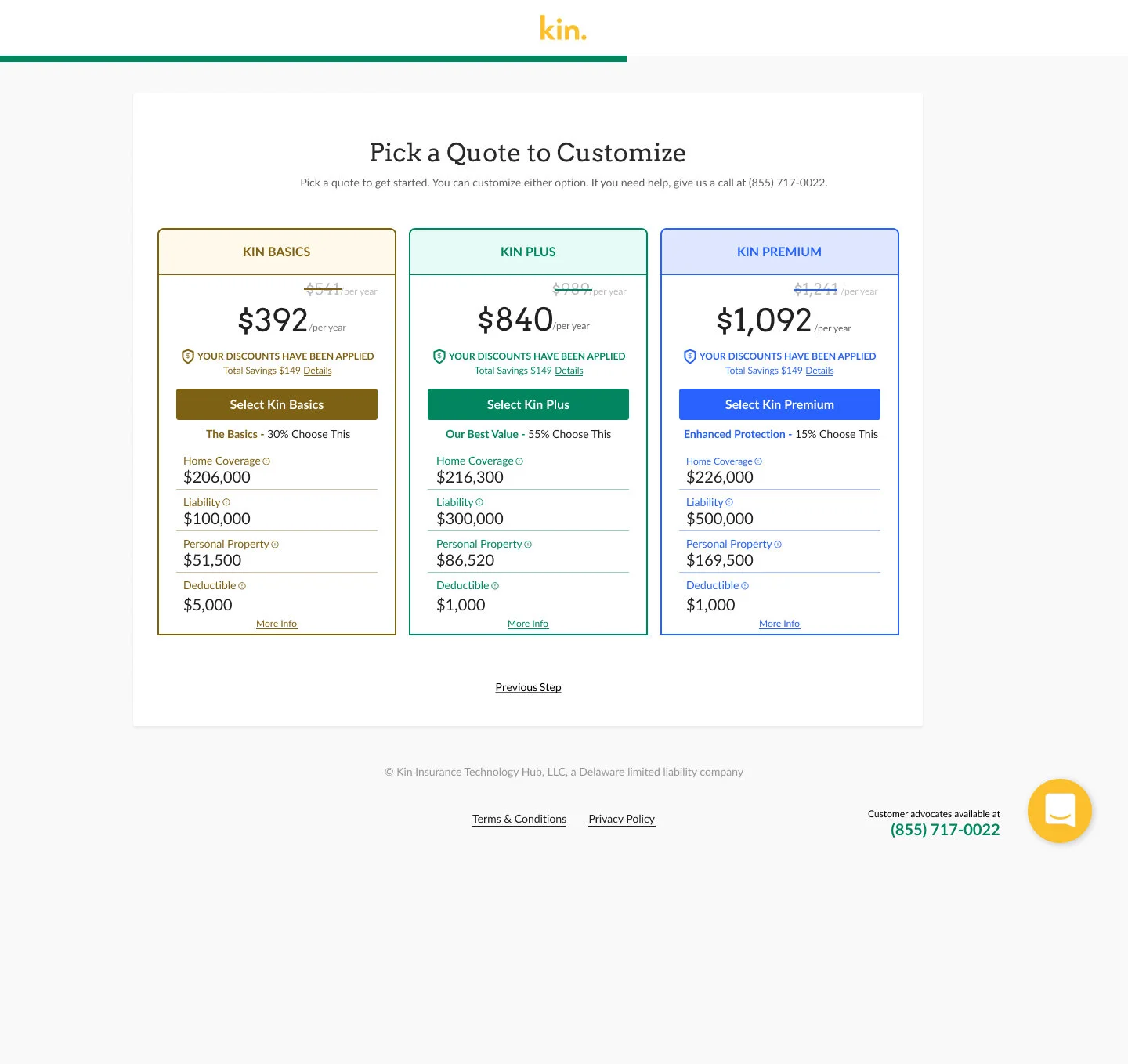Image resolution: width=1128 pixels, height=1064 pixels.
Task: Click the $5,000 deductible value
Action: [208, 605]
